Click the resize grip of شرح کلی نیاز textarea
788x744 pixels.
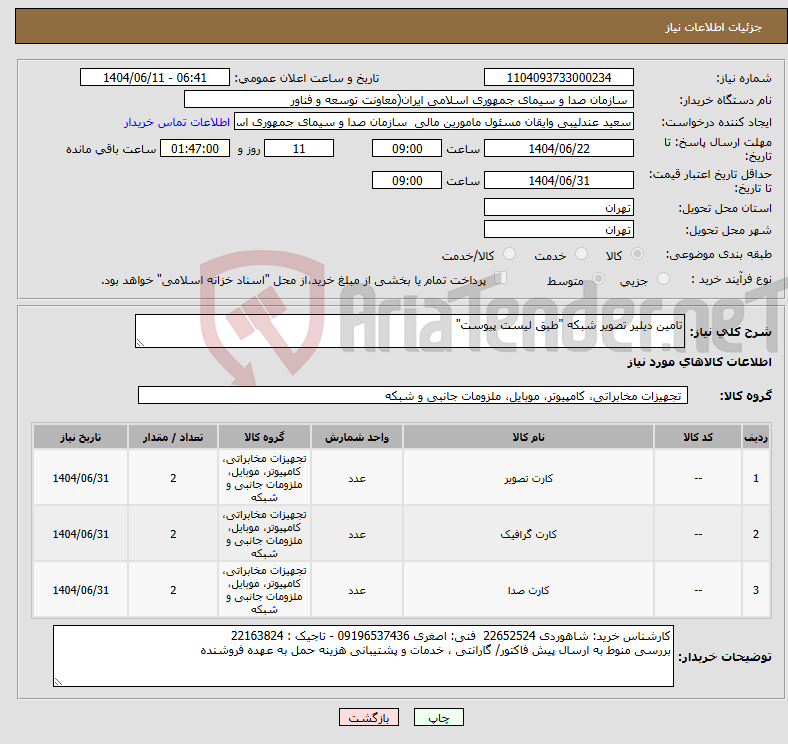(140, 343)
